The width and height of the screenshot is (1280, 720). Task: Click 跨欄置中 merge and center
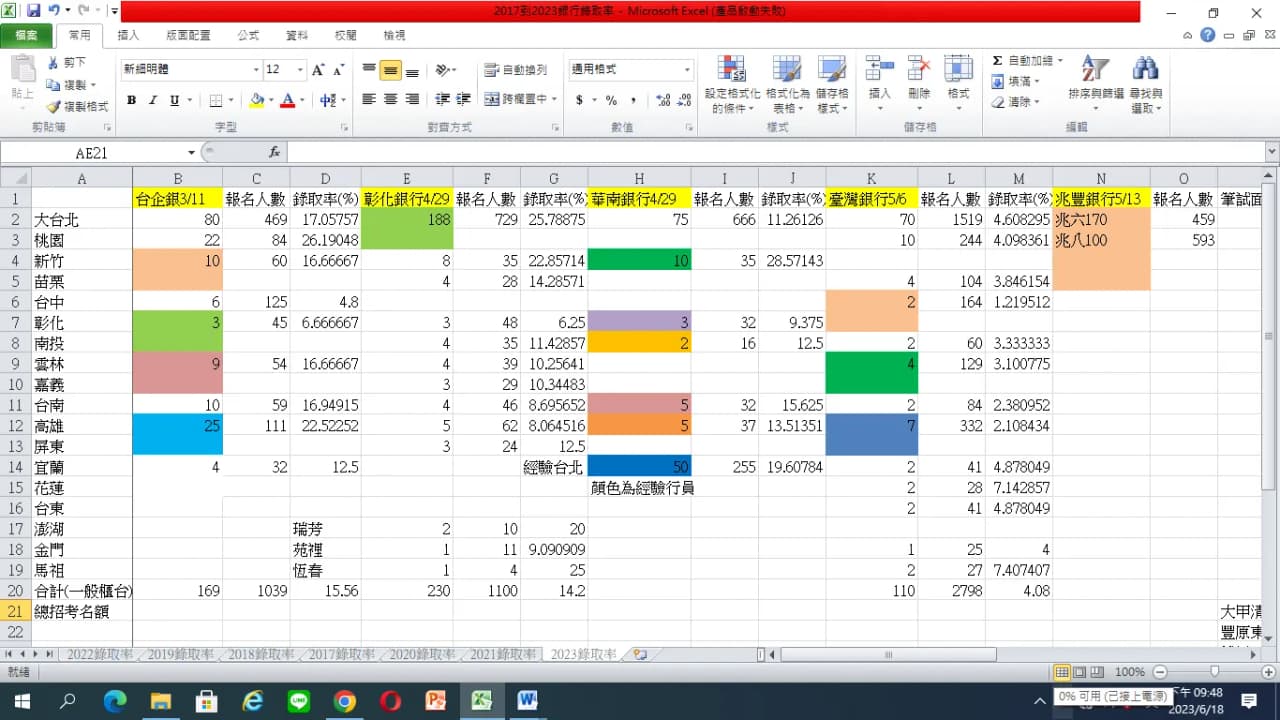click(516, 100)
